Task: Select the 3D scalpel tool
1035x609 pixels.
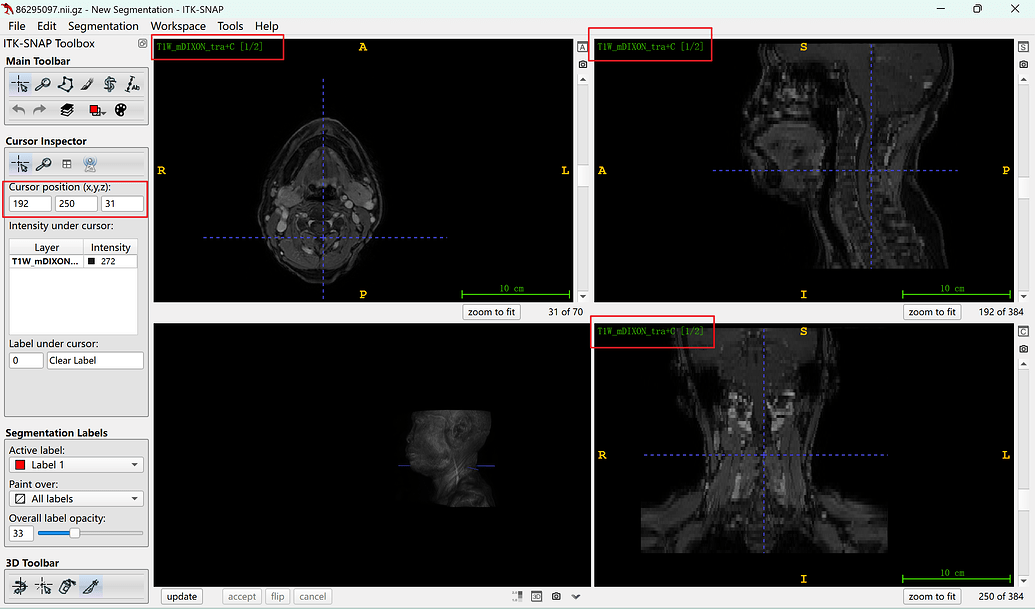Action: [90, 586]
